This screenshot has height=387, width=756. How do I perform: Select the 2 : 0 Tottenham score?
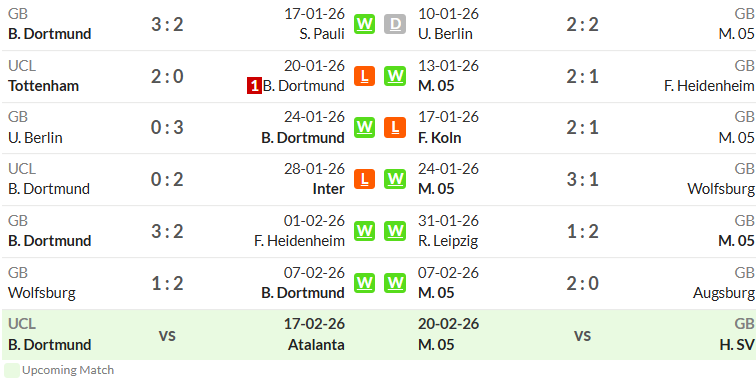(167, 76)
